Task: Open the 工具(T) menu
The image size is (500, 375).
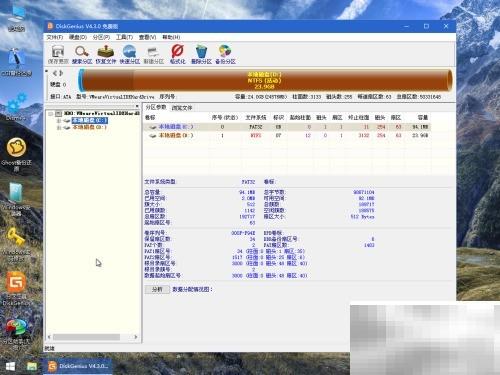Action: click(x=124, y=37)
